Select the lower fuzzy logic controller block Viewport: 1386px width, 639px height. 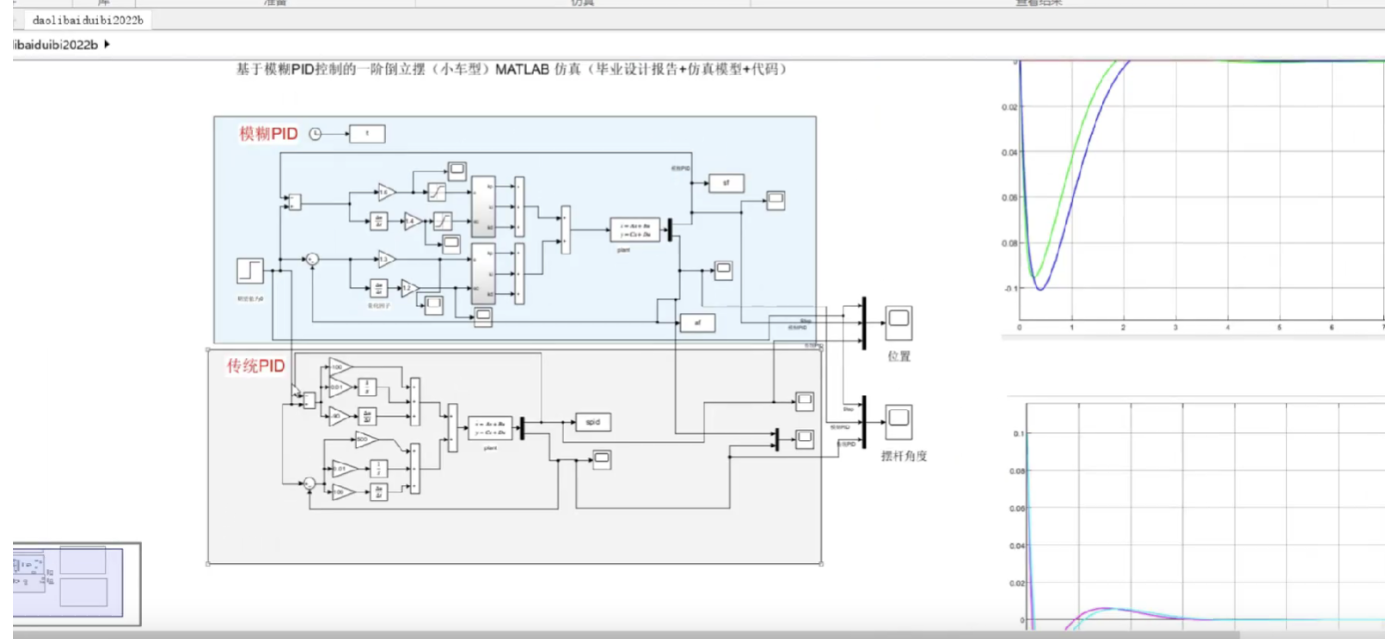coord(483,273)
